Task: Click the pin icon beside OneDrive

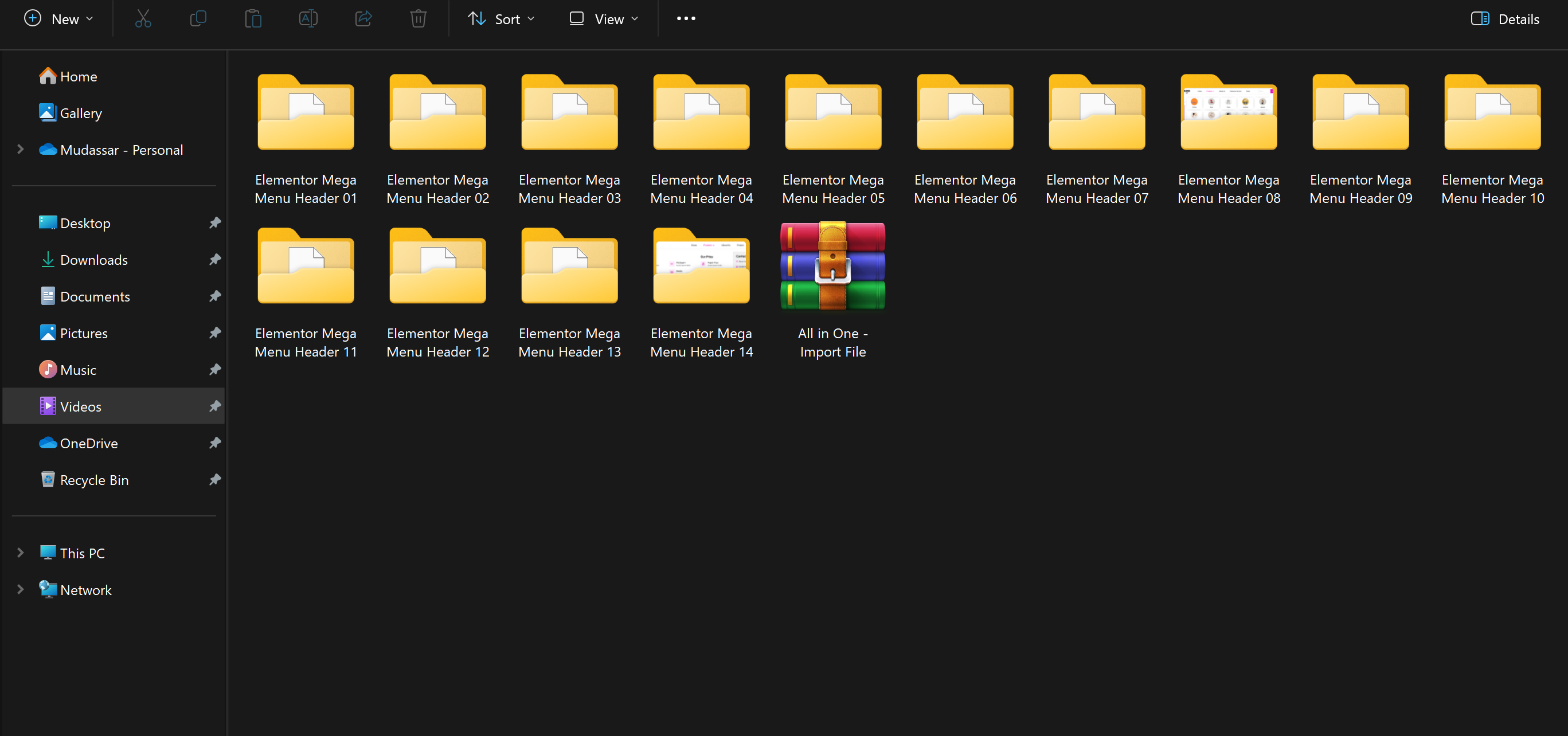Action: 215,443
